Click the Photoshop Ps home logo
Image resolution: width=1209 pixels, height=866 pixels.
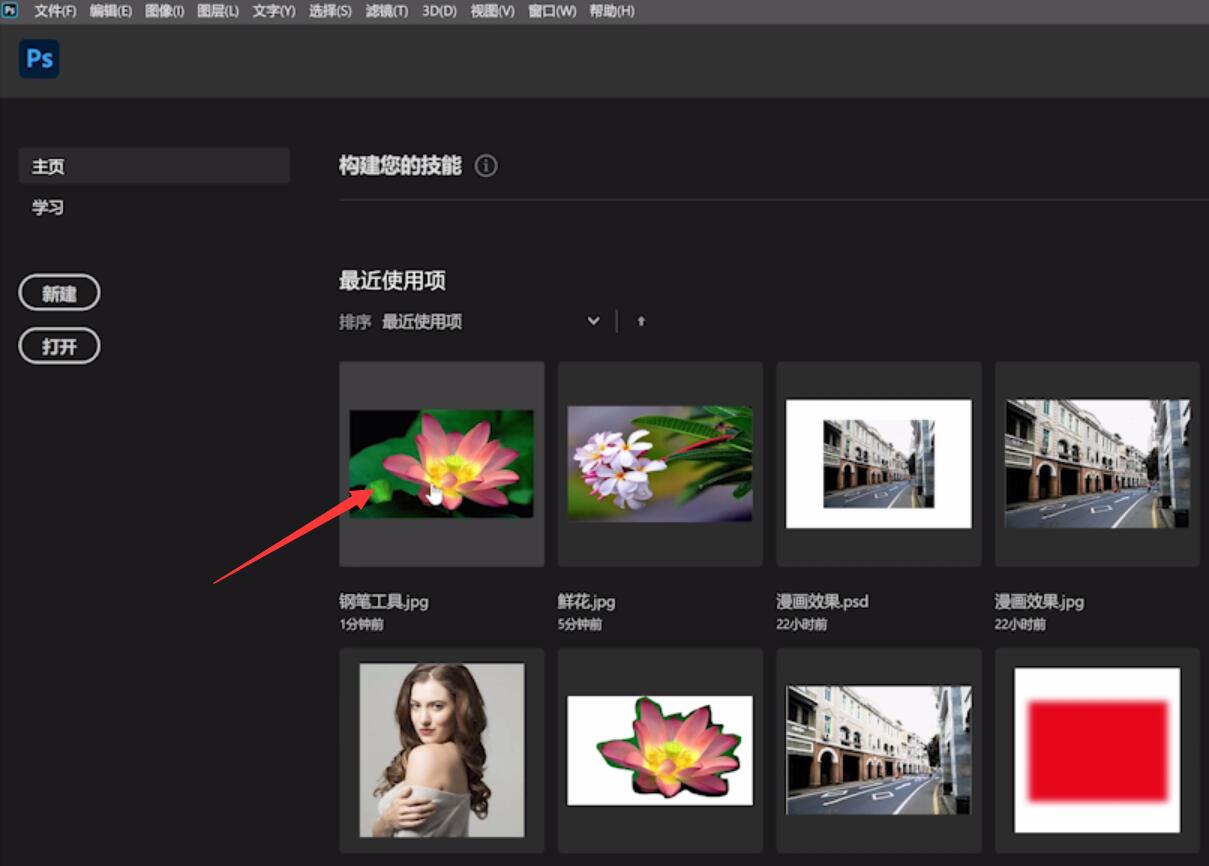(x=39, y=59)
